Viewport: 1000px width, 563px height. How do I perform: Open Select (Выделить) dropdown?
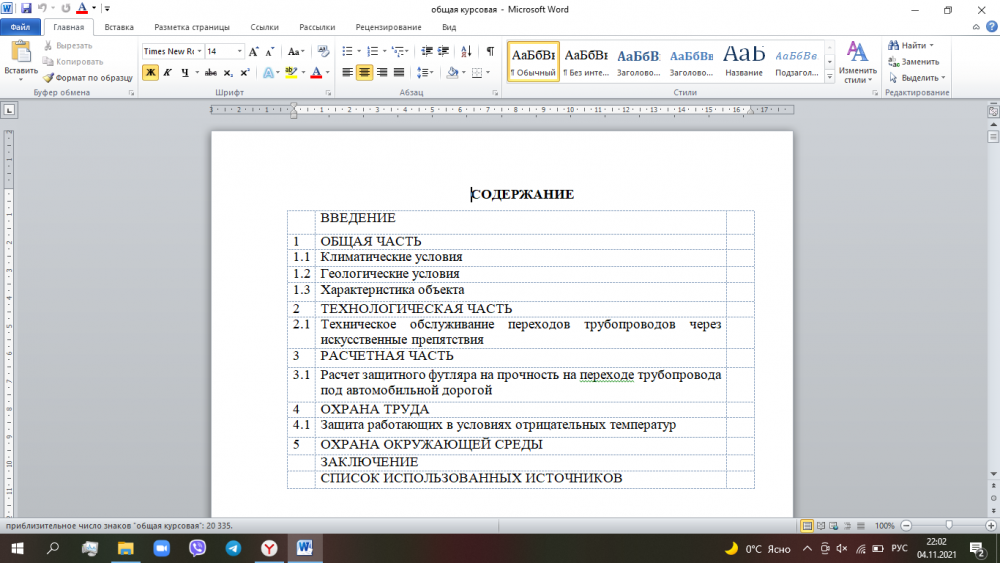916,78
